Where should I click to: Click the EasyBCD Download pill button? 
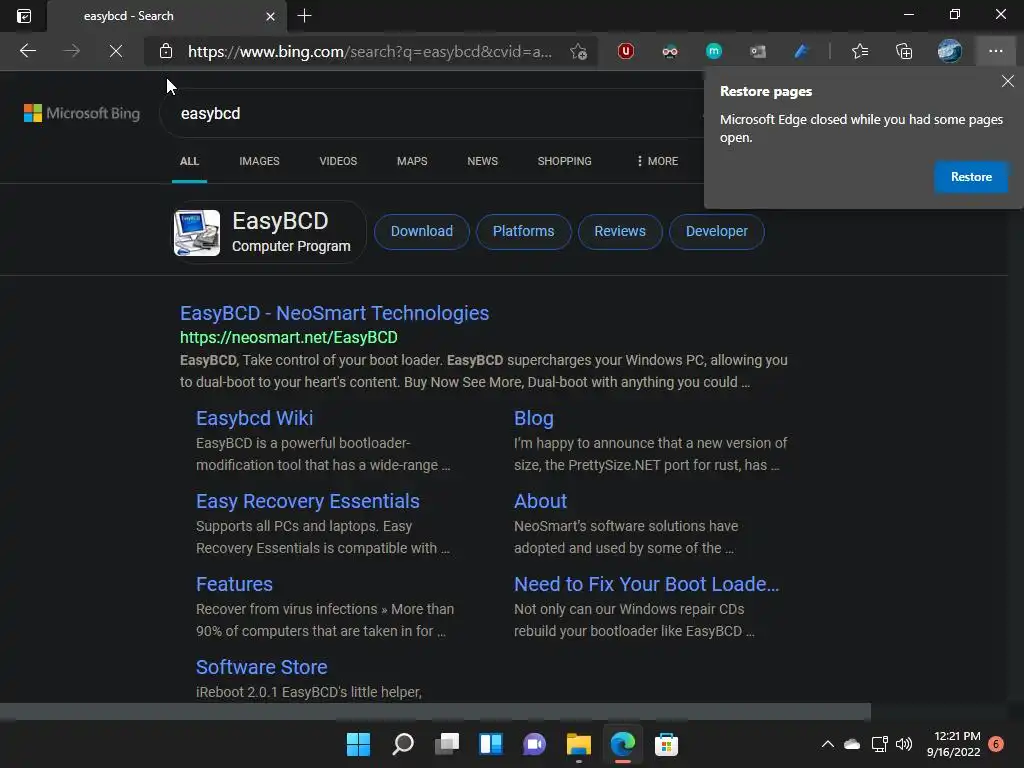[422, 231]
